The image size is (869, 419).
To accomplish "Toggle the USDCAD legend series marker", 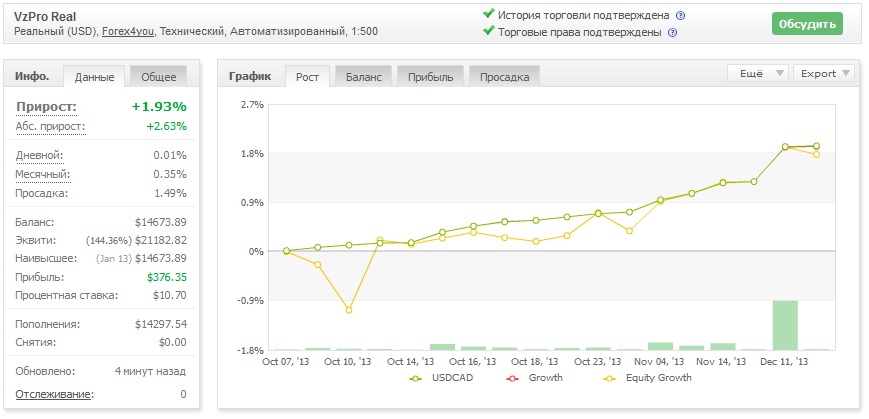I will [416, 379].
